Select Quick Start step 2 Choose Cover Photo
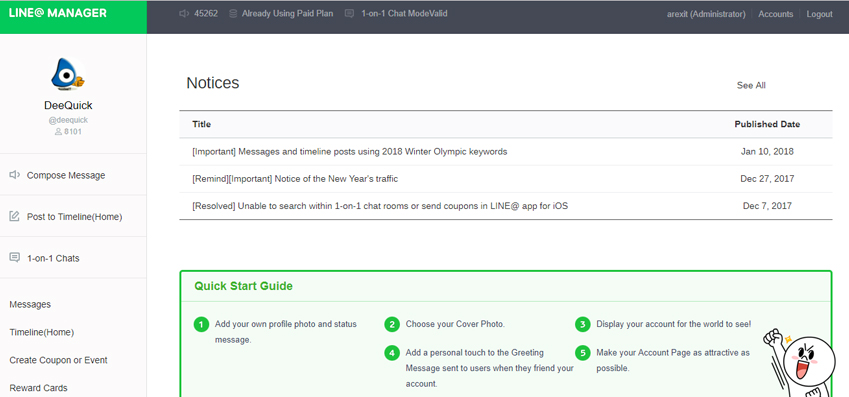849x397 pixels. pyautogui.click(x=455, y=324)
